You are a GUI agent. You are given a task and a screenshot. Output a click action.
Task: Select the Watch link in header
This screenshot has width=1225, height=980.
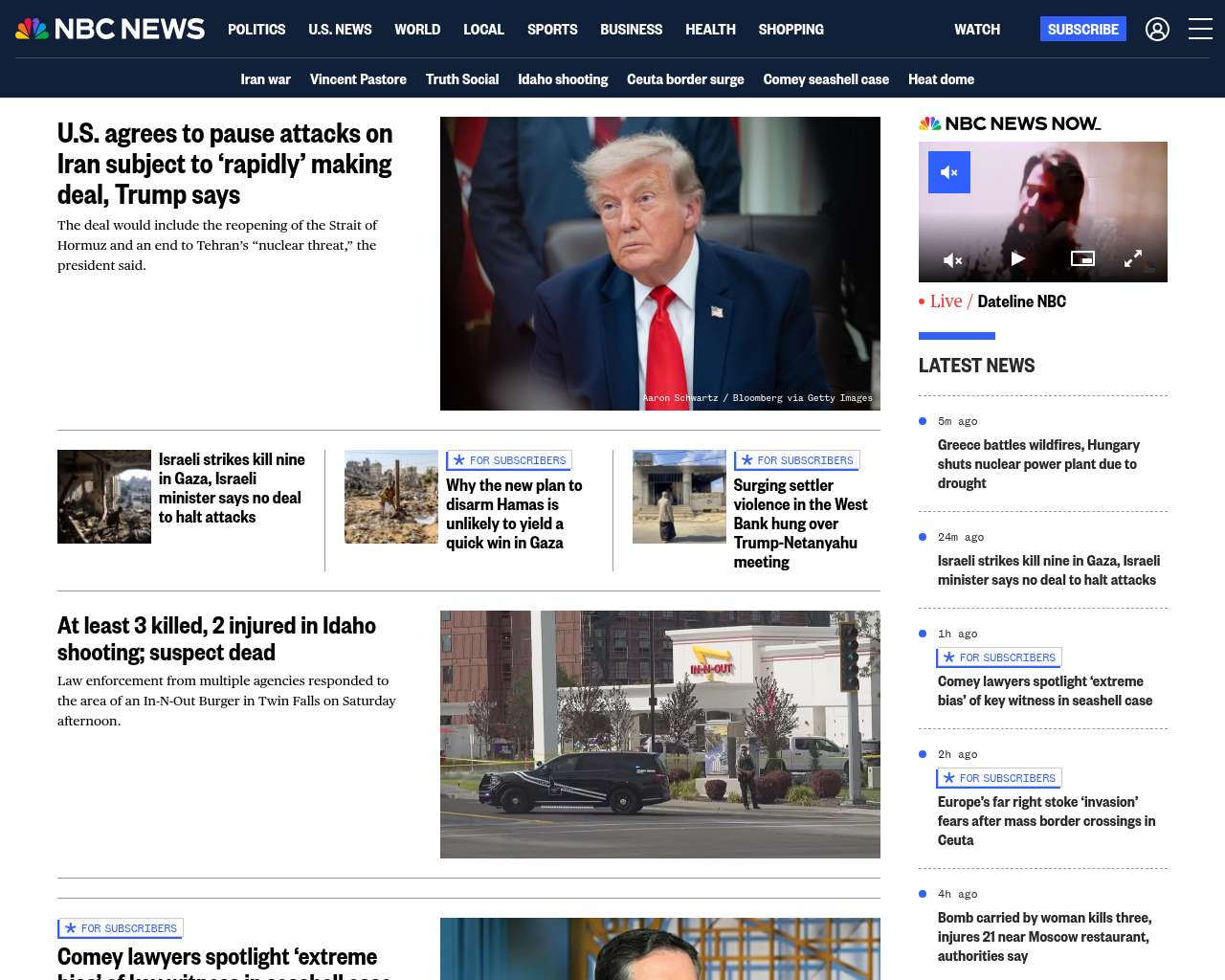[x=977, y=30]
